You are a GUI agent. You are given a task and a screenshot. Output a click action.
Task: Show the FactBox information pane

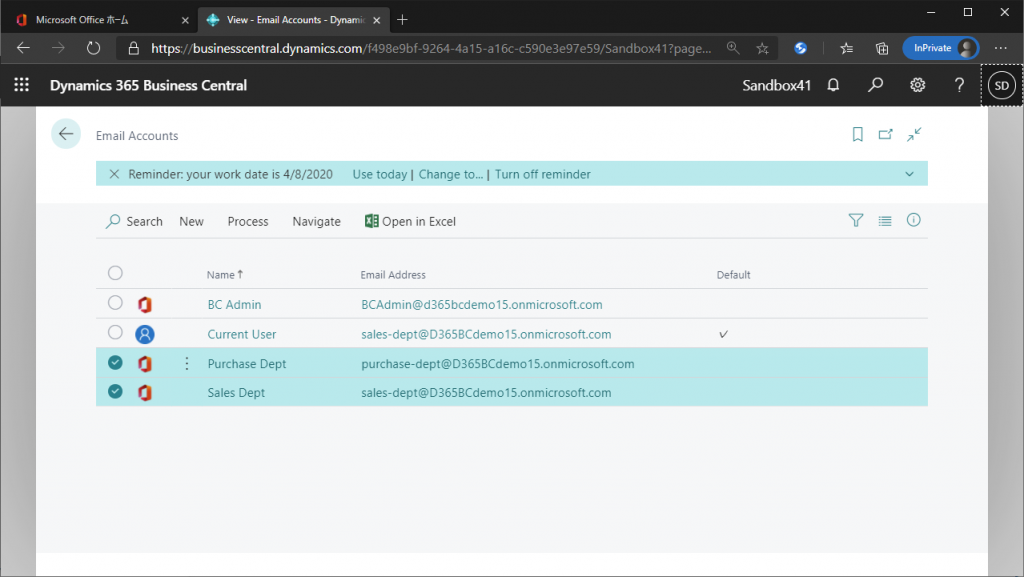tap(914, 220)
